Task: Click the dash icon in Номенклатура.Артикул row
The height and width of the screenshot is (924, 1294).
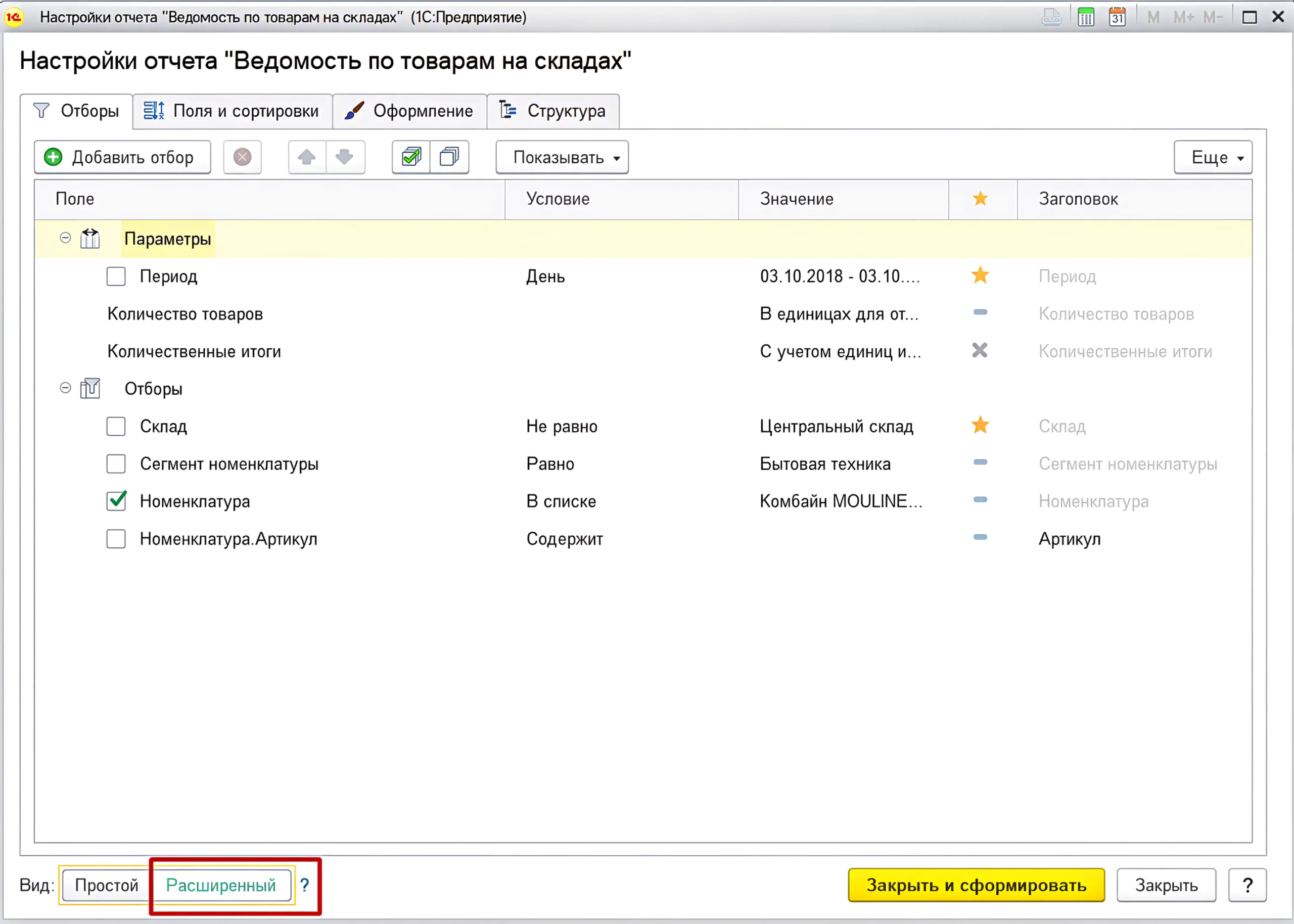Action: click(980, 537)
